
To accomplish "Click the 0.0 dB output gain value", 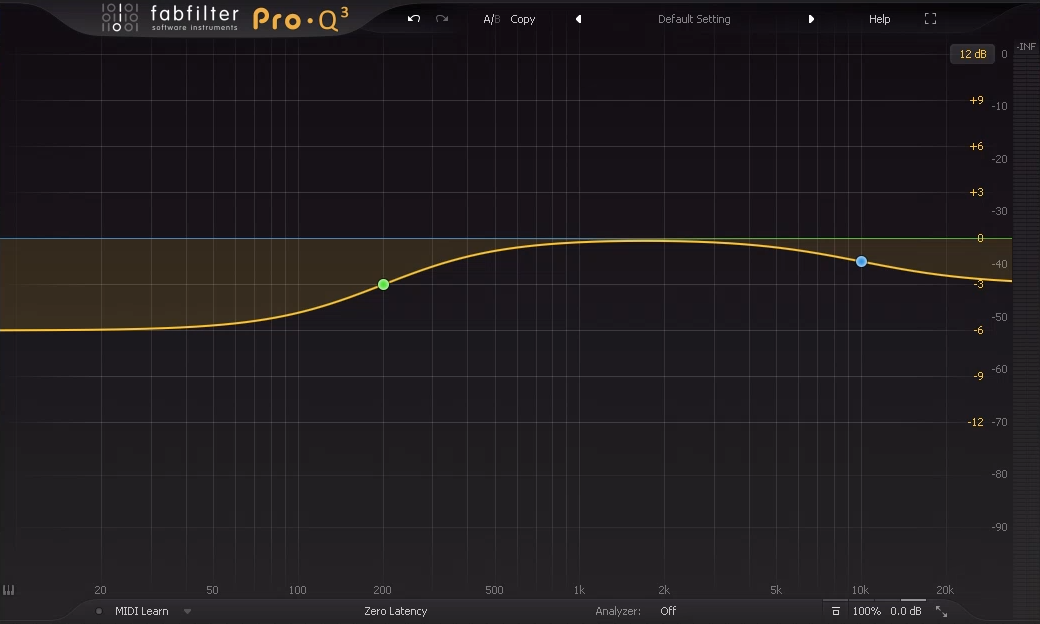I will pyautogui.click(x=905, y=611).
